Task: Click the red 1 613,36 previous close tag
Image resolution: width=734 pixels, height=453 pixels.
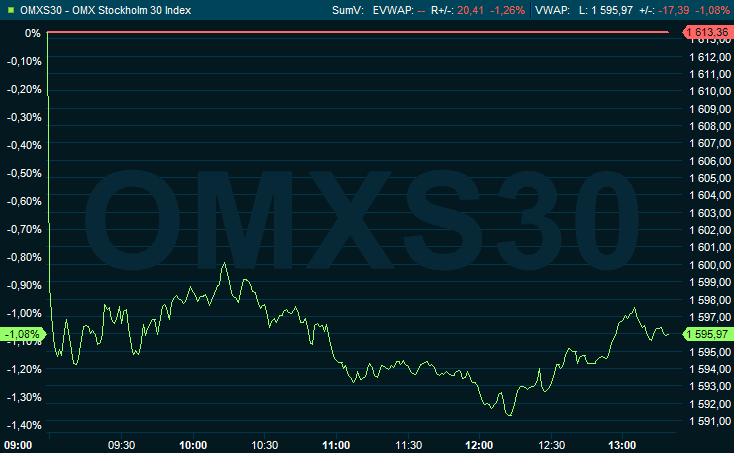Action: pyautogui.click(x=708, y=32)
